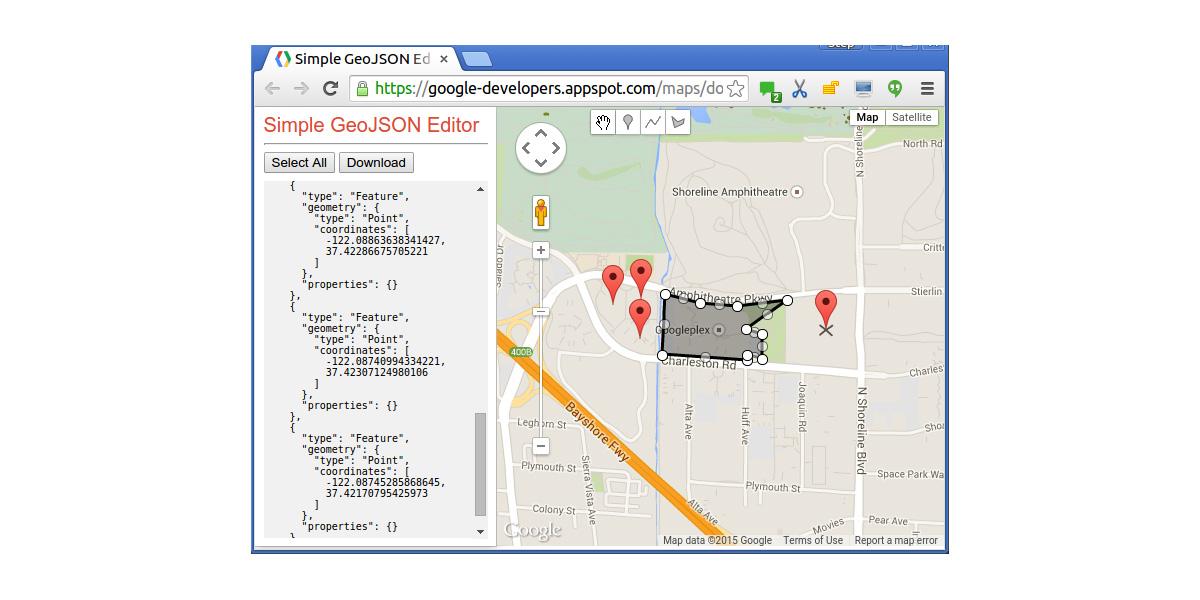The height and width of the screenshot is (600, 1200).
Task: Click coordinate value 37.42170795425973
Action: click(377, 493)
